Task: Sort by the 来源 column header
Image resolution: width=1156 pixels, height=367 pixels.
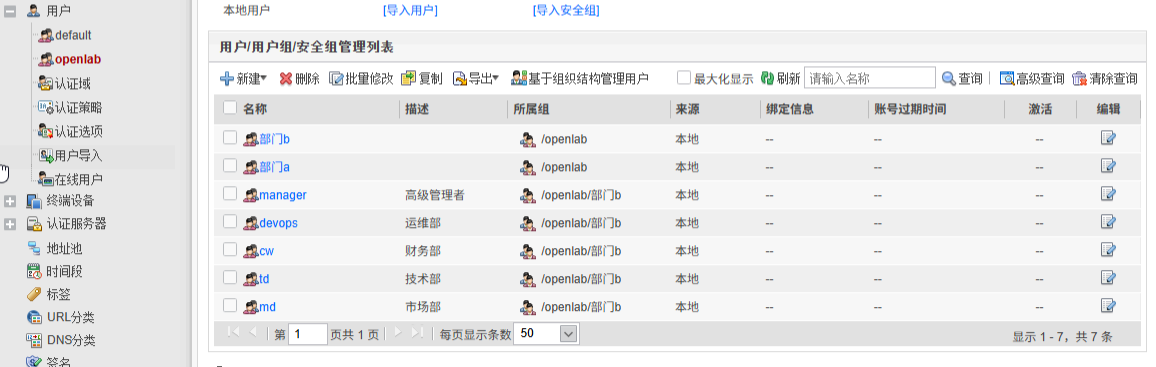Action: 687,109
